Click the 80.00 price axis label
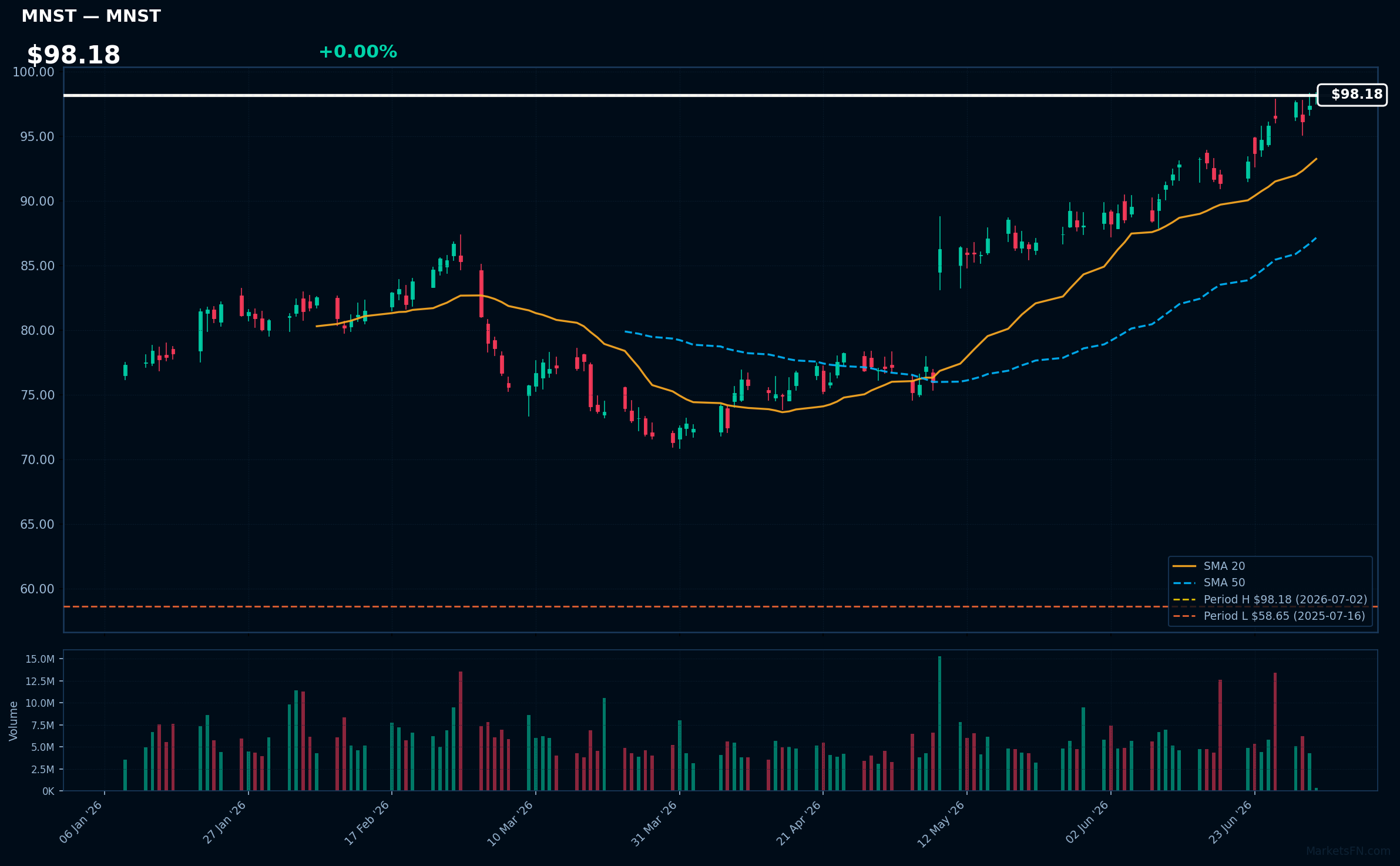Viewport: 1400px width, 866px height. pyautogui.click(x=37, y=331)
